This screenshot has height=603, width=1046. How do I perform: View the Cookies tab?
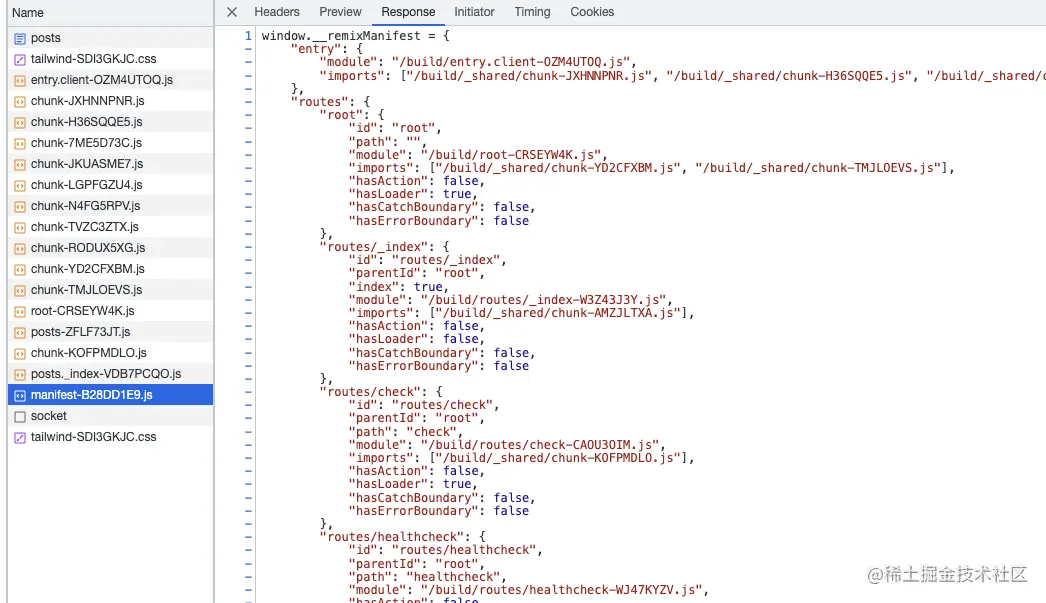click(592, 12)
